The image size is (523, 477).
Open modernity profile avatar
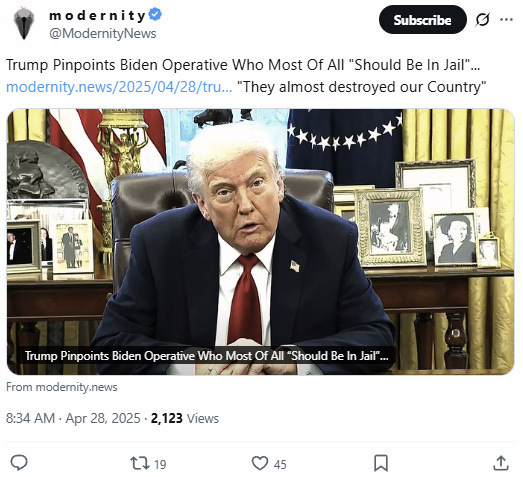tap(24, 23)
